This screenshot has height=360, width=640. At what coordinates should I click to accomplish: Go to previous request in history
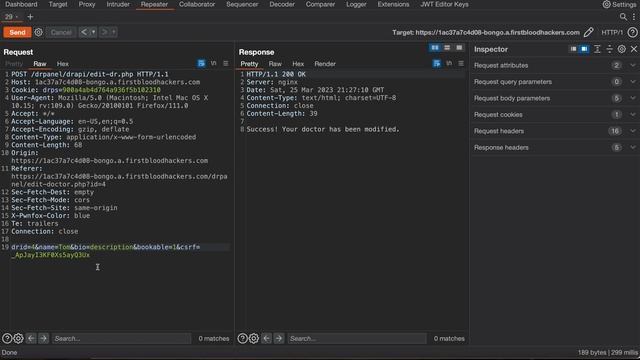84,32
